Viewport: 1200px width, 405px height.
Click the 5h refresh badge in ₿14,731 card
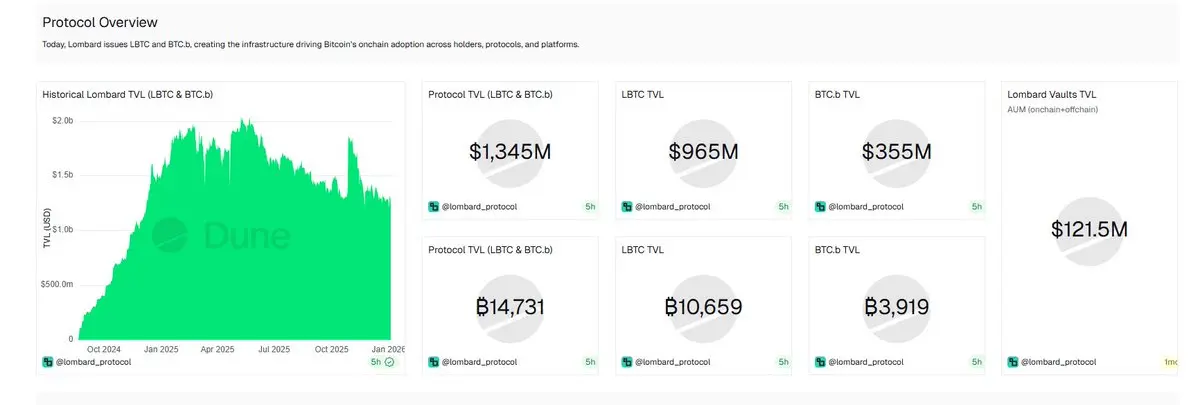pyautogui.click(x=590, y=362)
